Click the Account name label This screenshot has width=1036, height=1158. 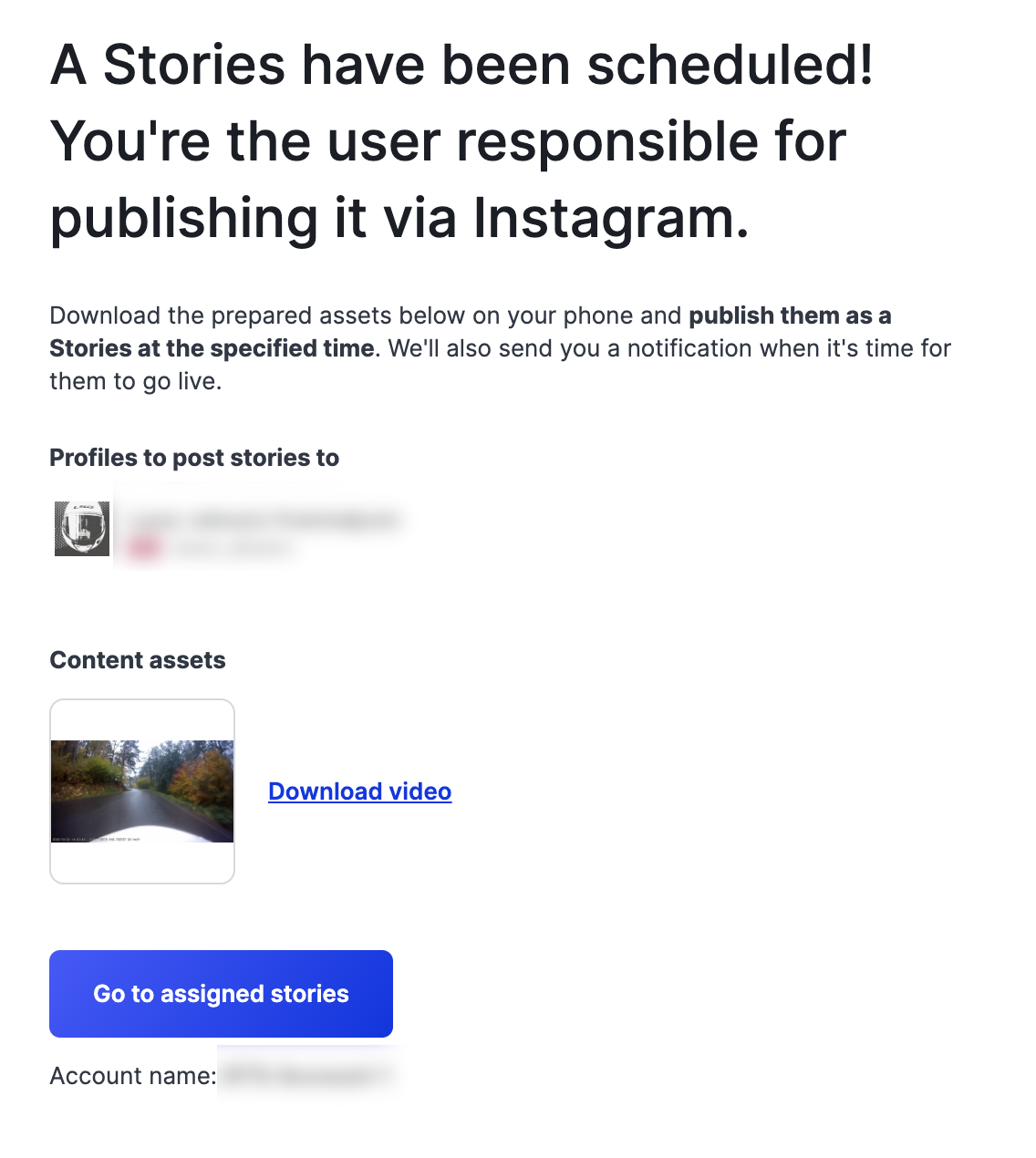[133, 1076]
